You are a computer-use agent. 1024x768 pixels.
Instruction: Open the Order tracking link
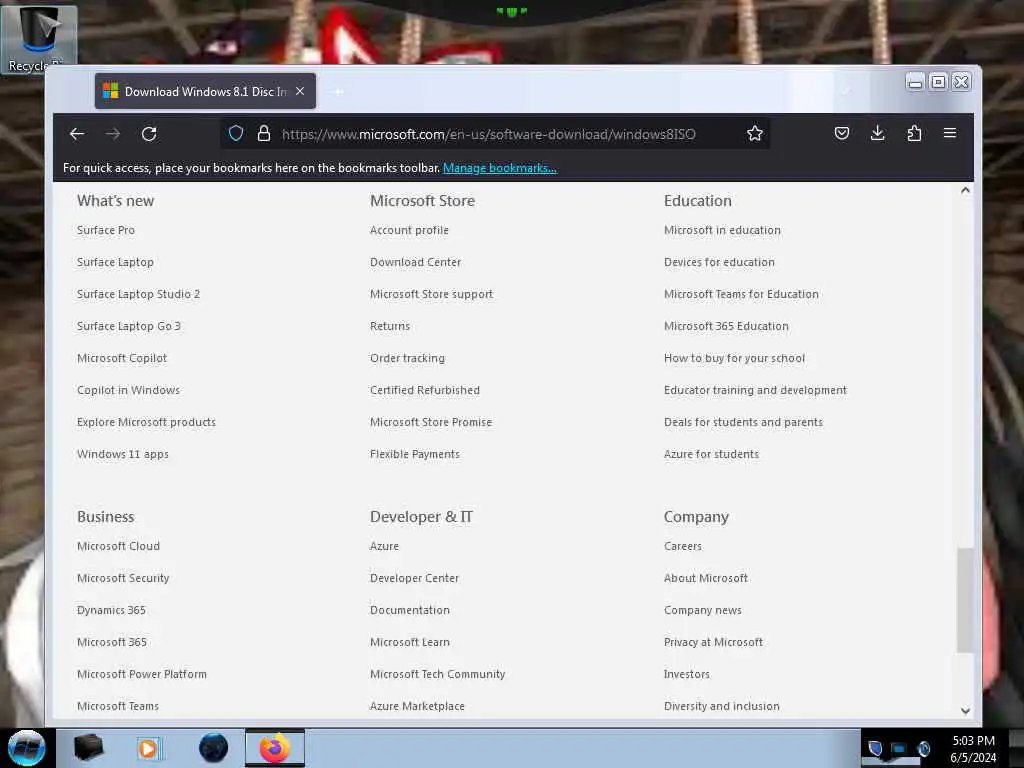click(408, 358)
